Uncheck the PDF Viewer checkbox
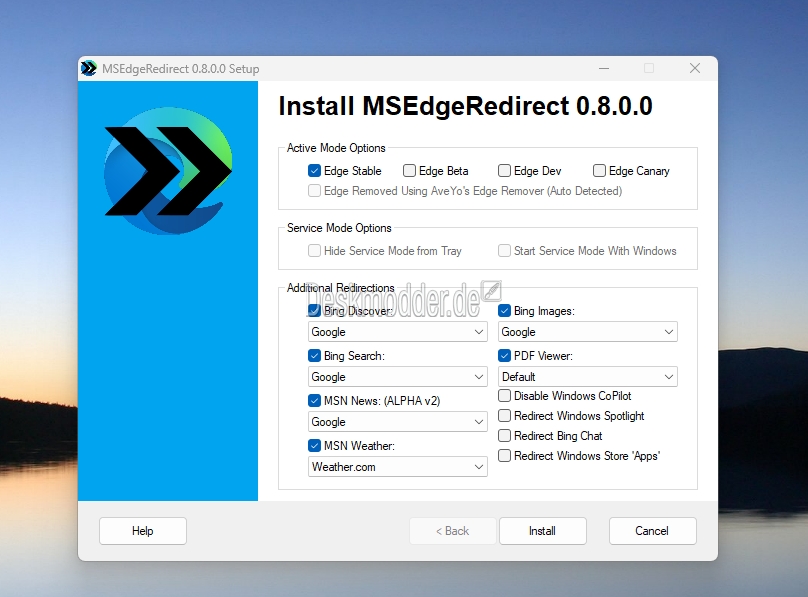The width and height of the screenshot is (808, 597). pyautogui.click(x=504, y=355)
